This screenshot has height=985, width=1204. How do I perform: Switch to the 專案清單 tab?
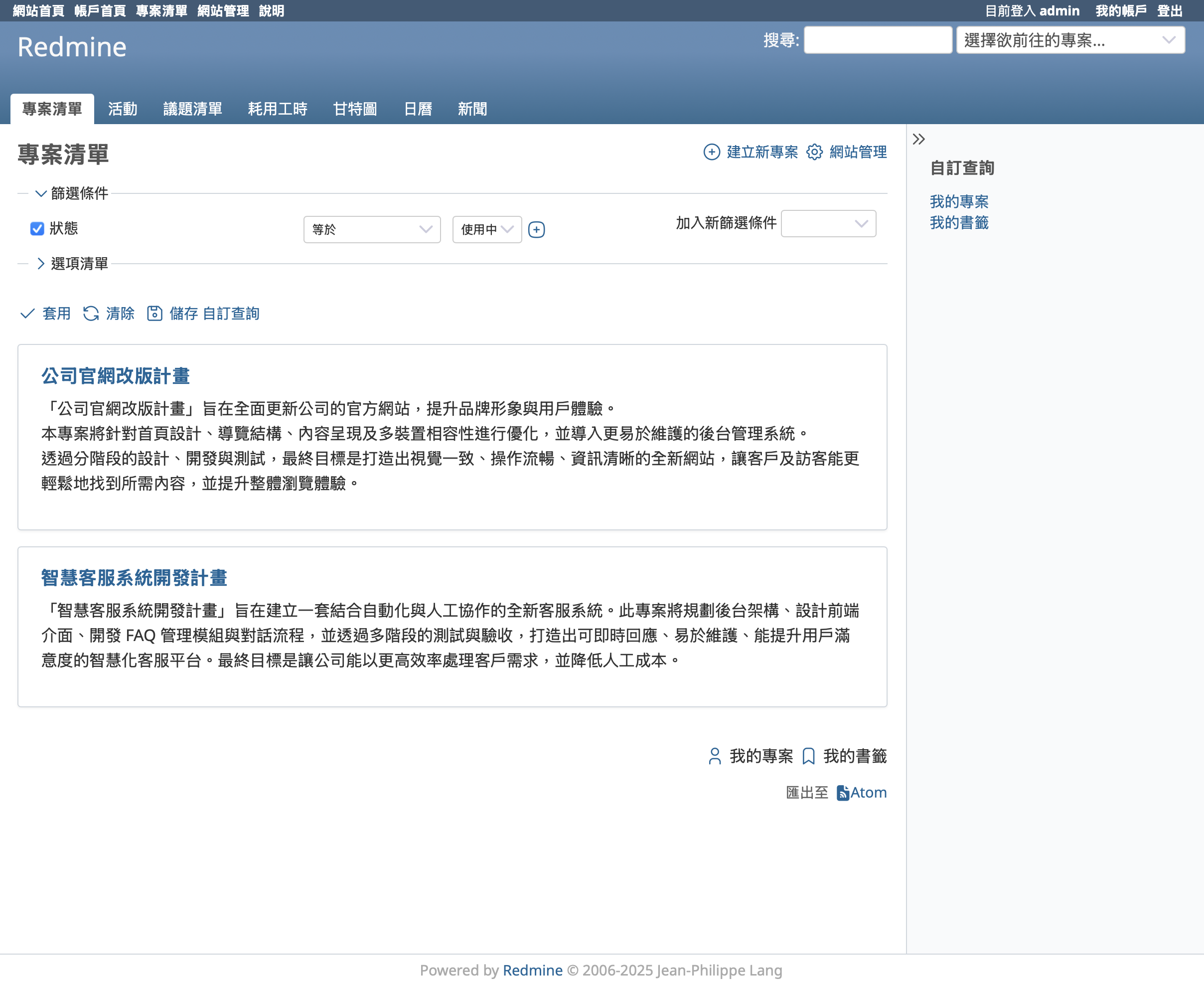[52, 109]
